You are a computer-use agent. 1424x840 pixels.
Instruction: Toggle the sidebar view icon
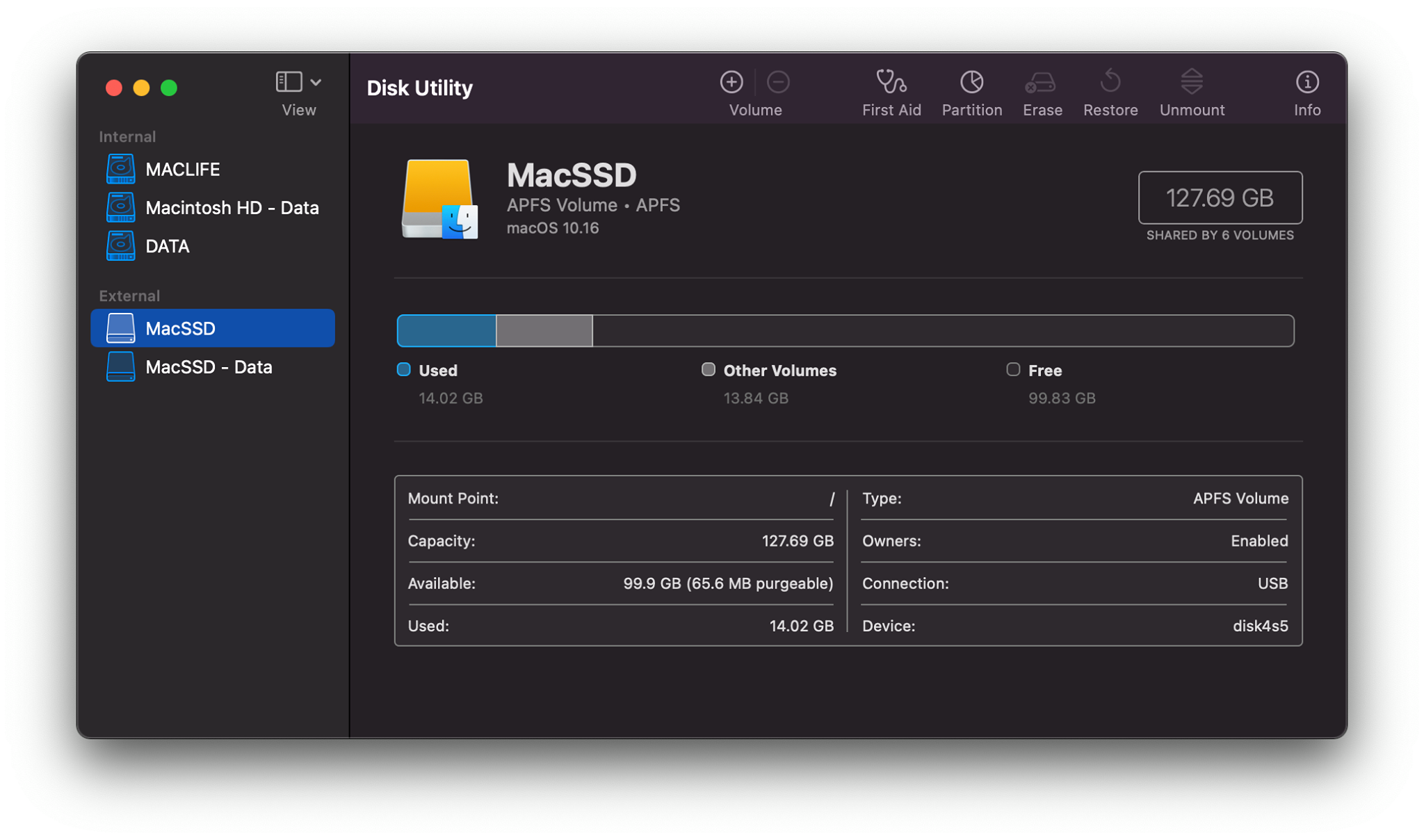pyautogui.click(x=289, y=82)
